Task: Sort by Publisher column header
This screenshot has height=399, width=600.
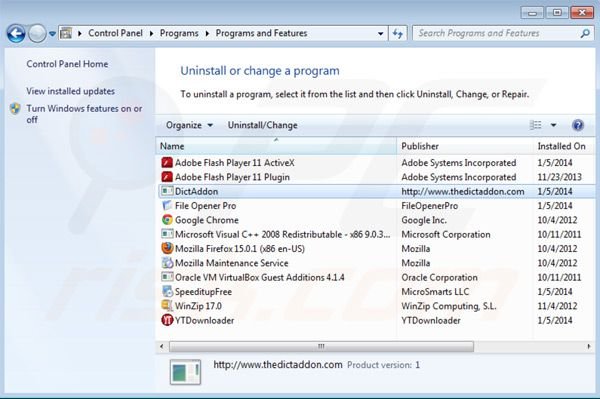Action: (x=465, y=146)
